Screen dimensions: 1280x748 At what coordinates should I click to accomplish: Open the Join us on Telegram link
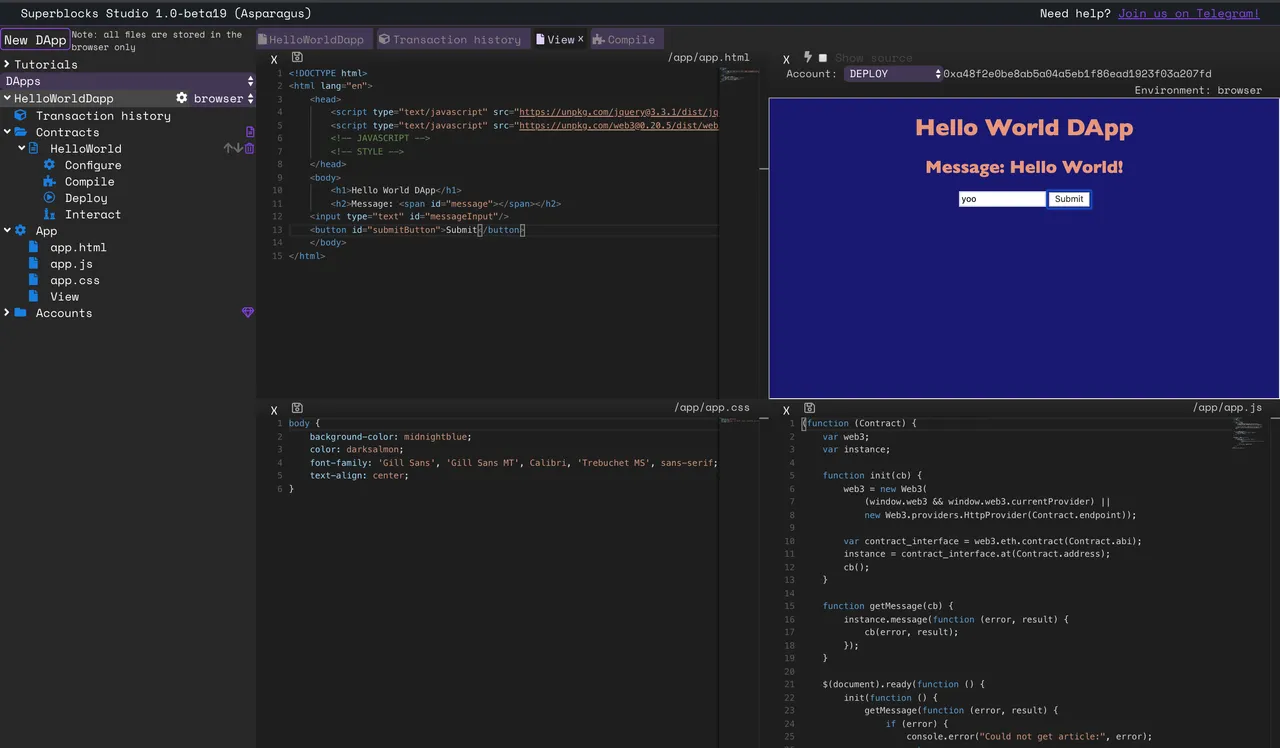(1189, 13)
